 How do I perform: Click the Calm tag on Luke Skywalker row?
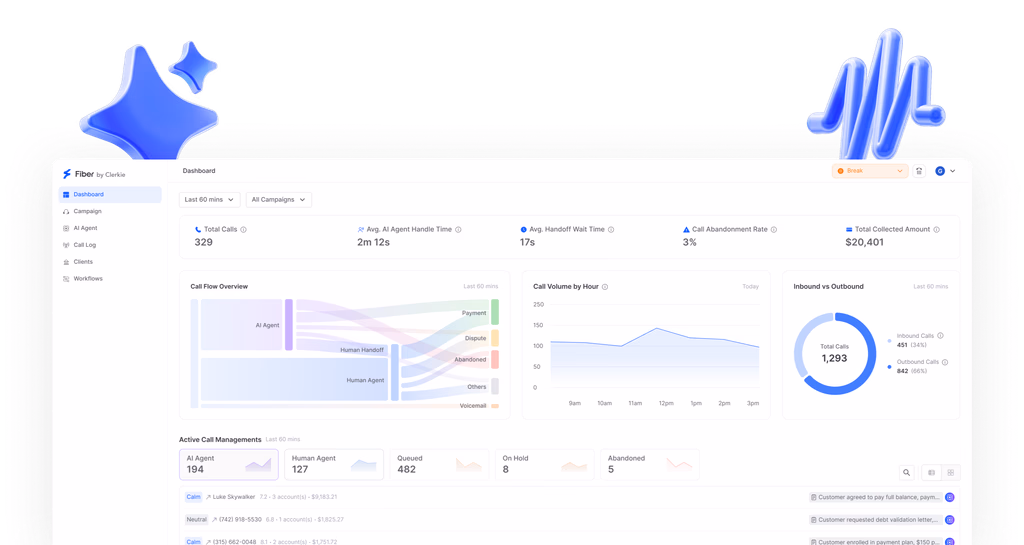193,497
